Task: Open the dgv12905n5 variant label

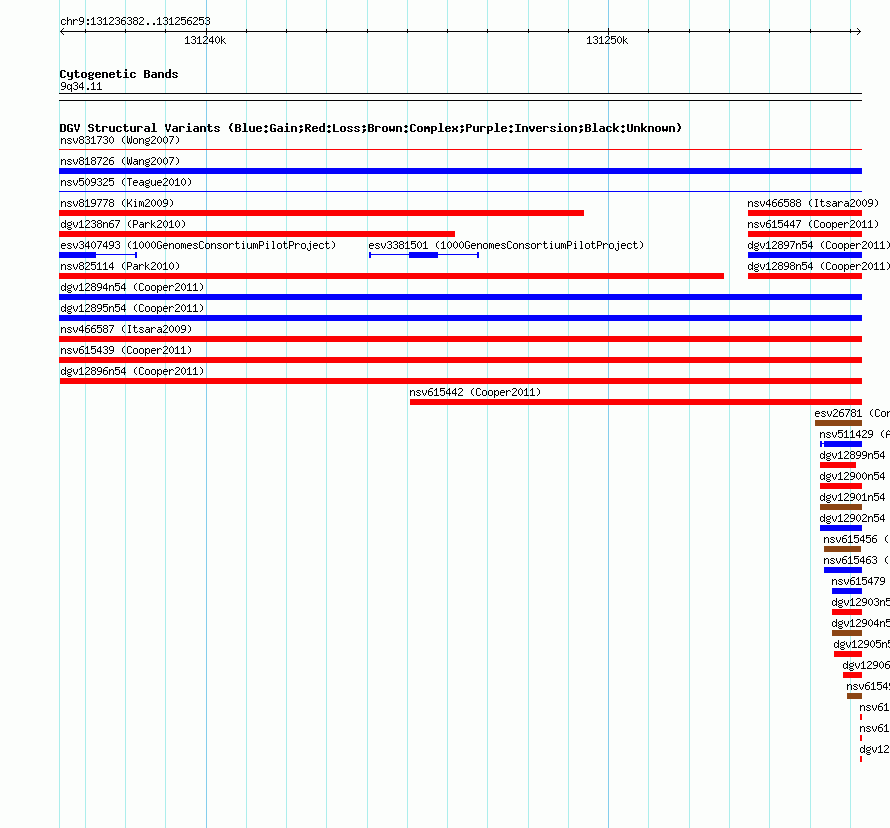Action: pos(862,644)
